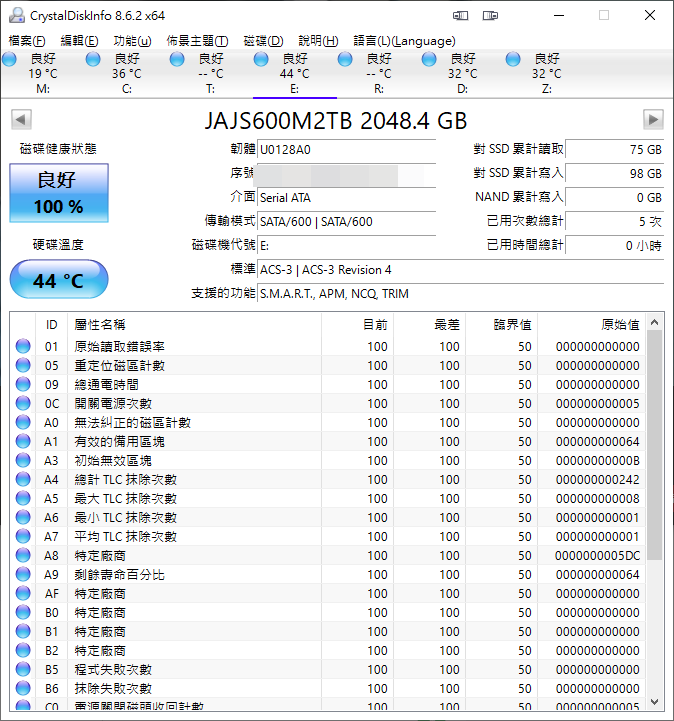Click status icon for 05 重定位磁區計數
This screenshot has height=721, width=674.
coord(23,365)
